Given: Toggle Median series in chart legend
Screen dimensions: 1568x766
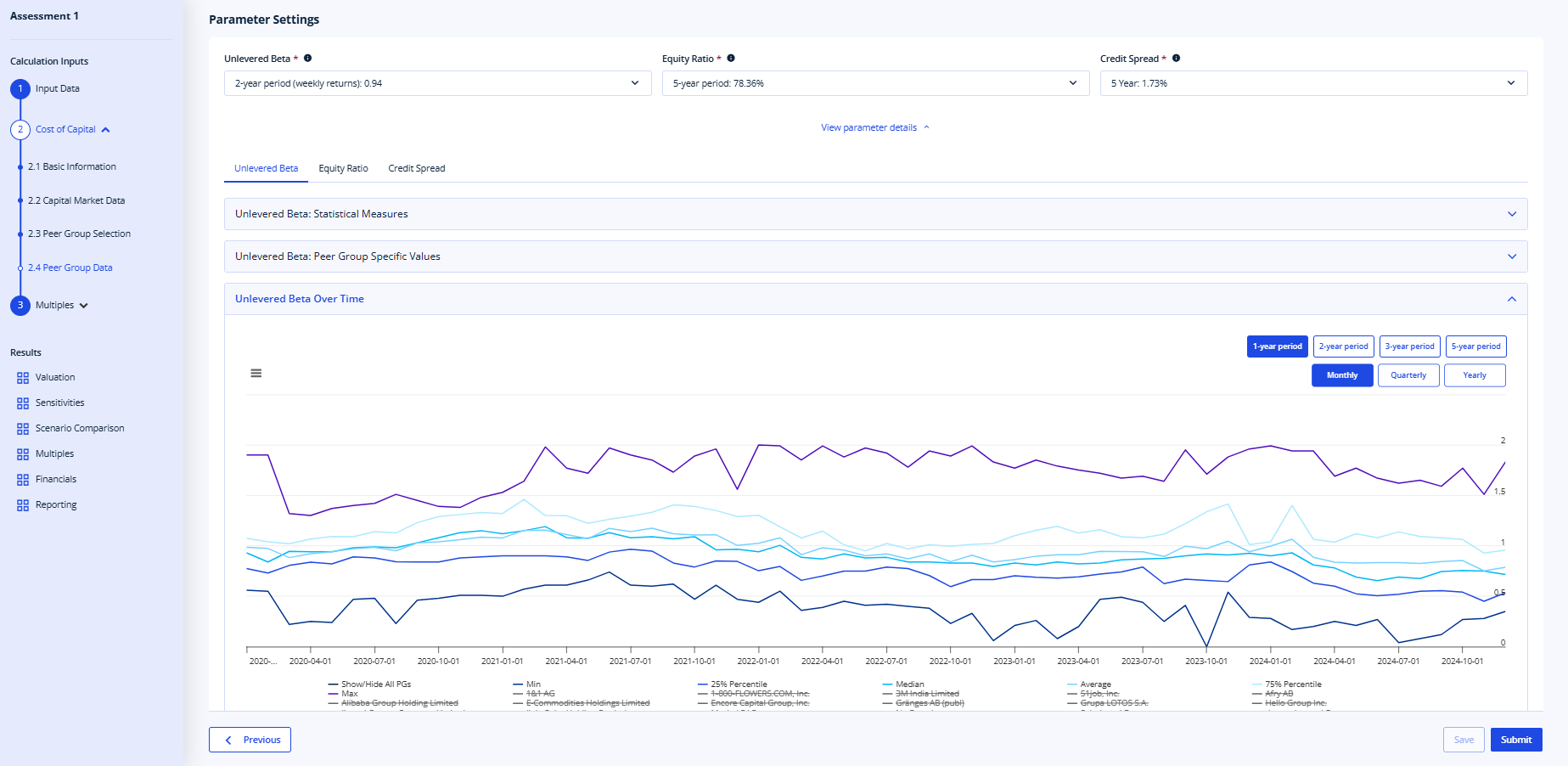Looking at the screenshot, I should [903, 684].
